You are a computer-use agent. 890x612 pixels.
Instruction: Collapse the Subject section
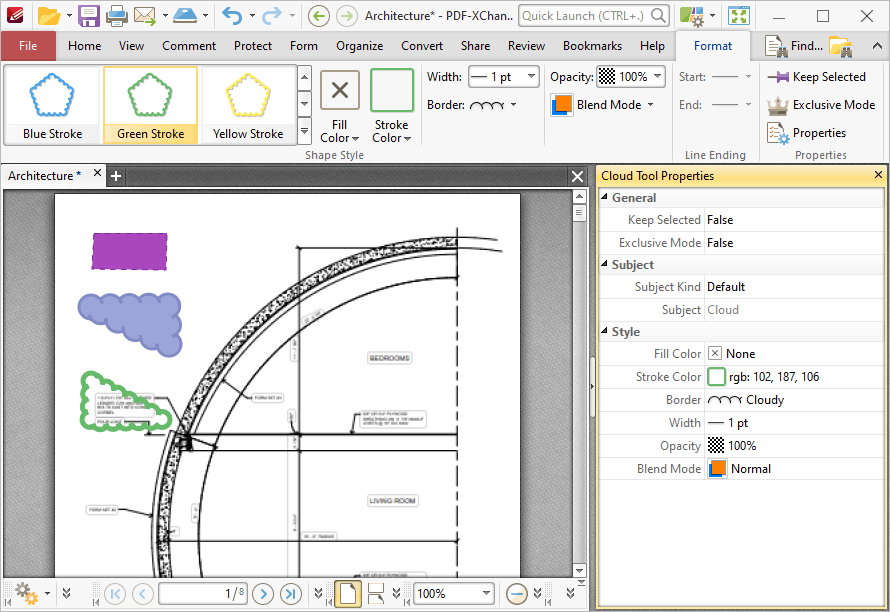pos(604,264)
